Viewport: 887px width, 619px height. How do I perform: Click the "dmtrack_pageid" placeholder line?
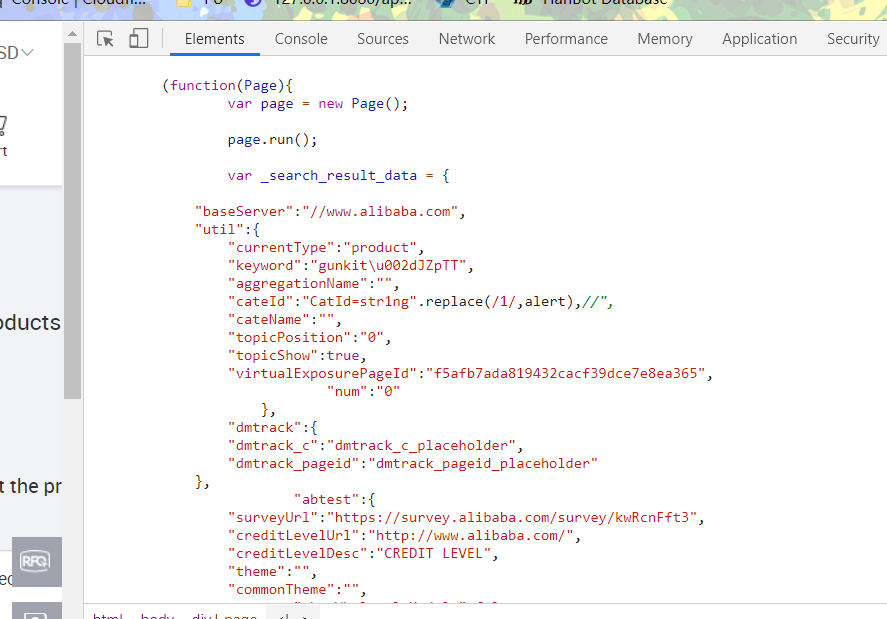(x=412, y=464)
